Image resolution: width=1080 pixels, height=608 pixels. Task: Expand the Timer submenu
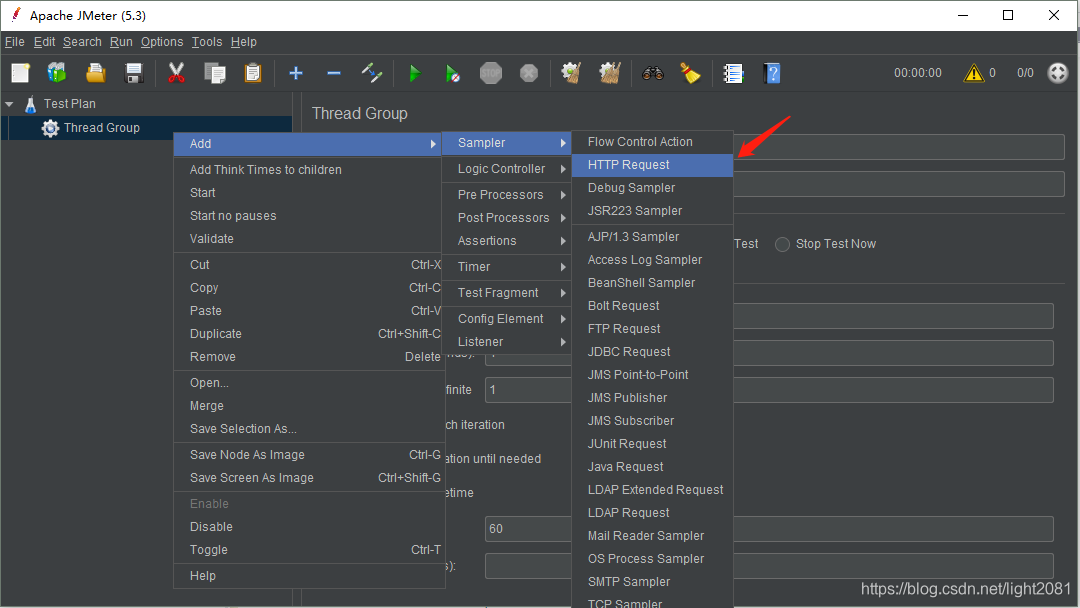coord(506,267)
